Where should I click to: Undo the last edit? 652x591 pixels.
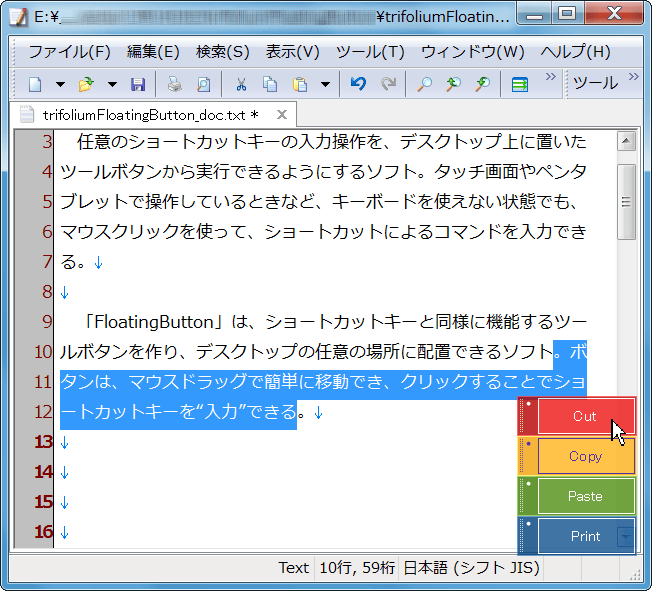coord(358,84)
